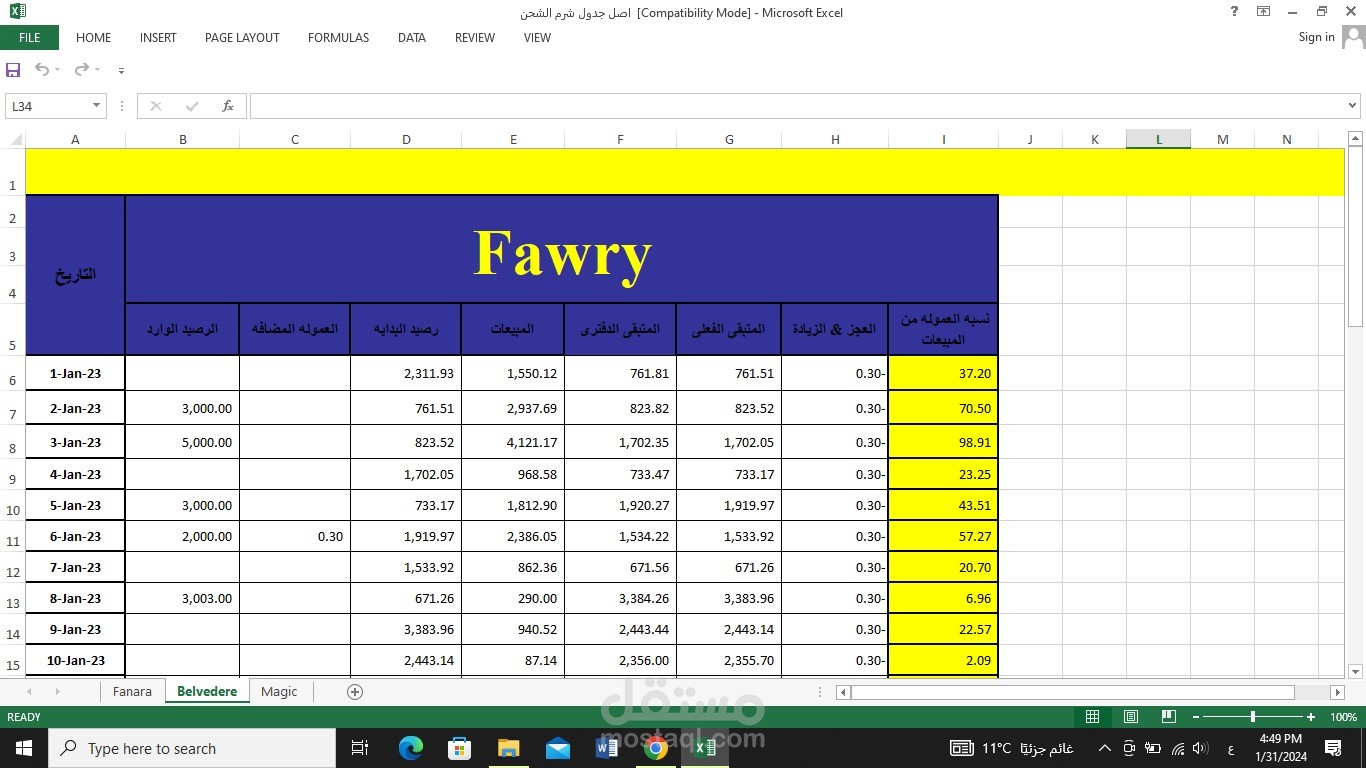The image size is (1366, 768).
Task: Open the taskbar clock showing 4:49 PM
Action: [x=1279, y=748]
